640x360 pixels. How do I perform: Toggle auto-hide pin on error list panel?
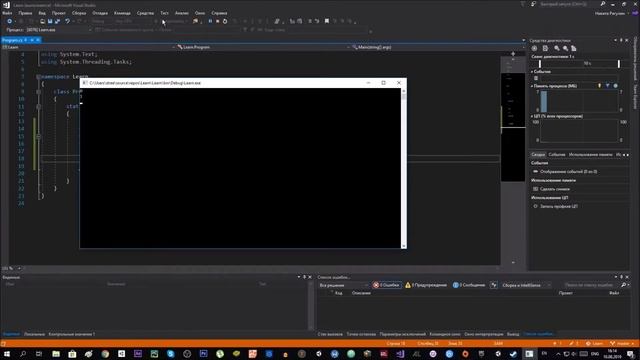point(622,277)
